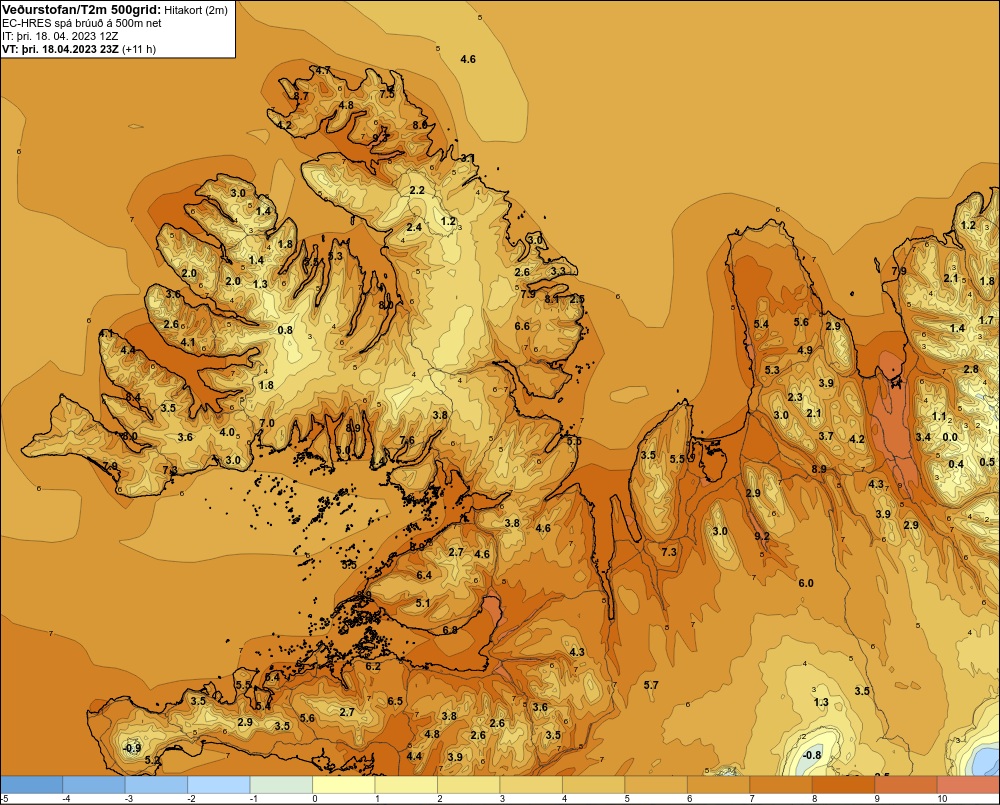
Task: Click the legend label '0'
Action: (x=314, y=799)
